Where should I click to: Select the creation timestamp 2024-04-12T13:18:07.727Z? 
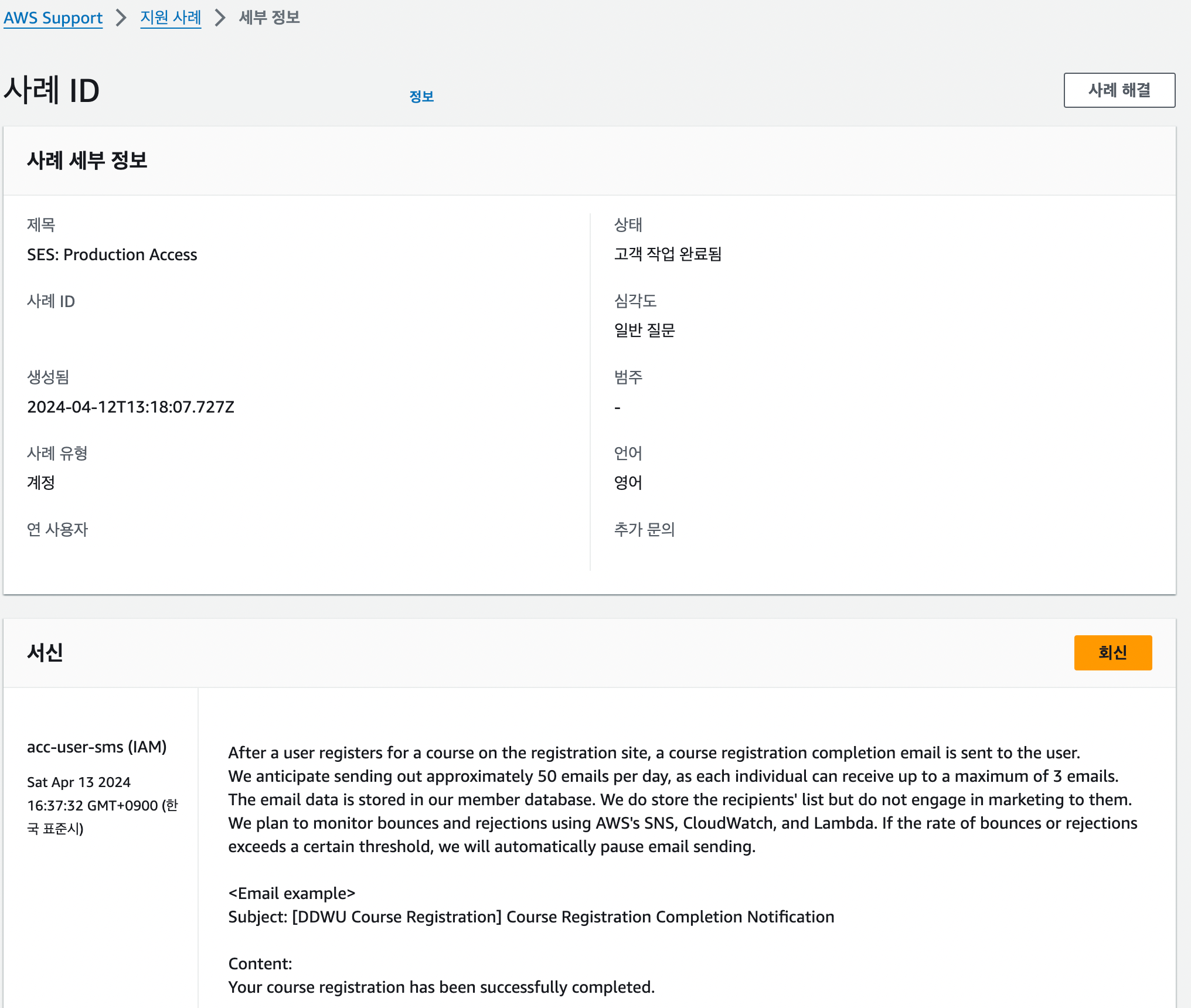click(131, 407)
